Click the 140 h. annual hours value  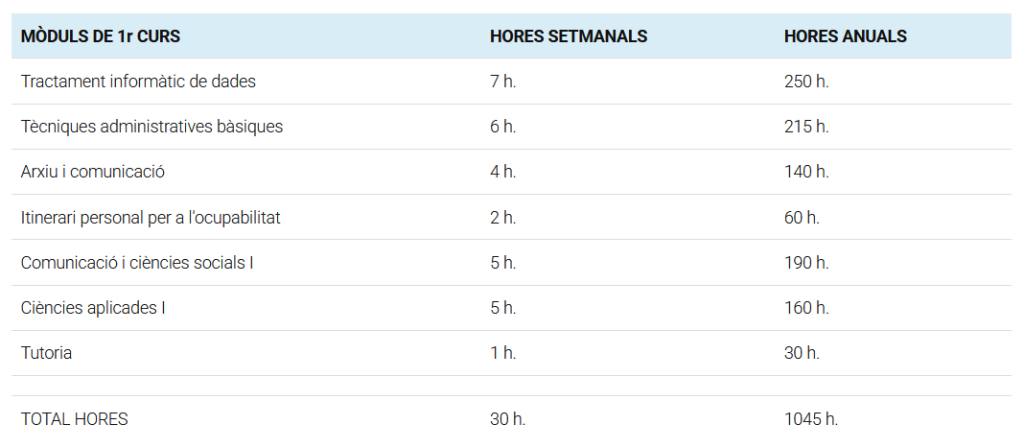point(806,172)
